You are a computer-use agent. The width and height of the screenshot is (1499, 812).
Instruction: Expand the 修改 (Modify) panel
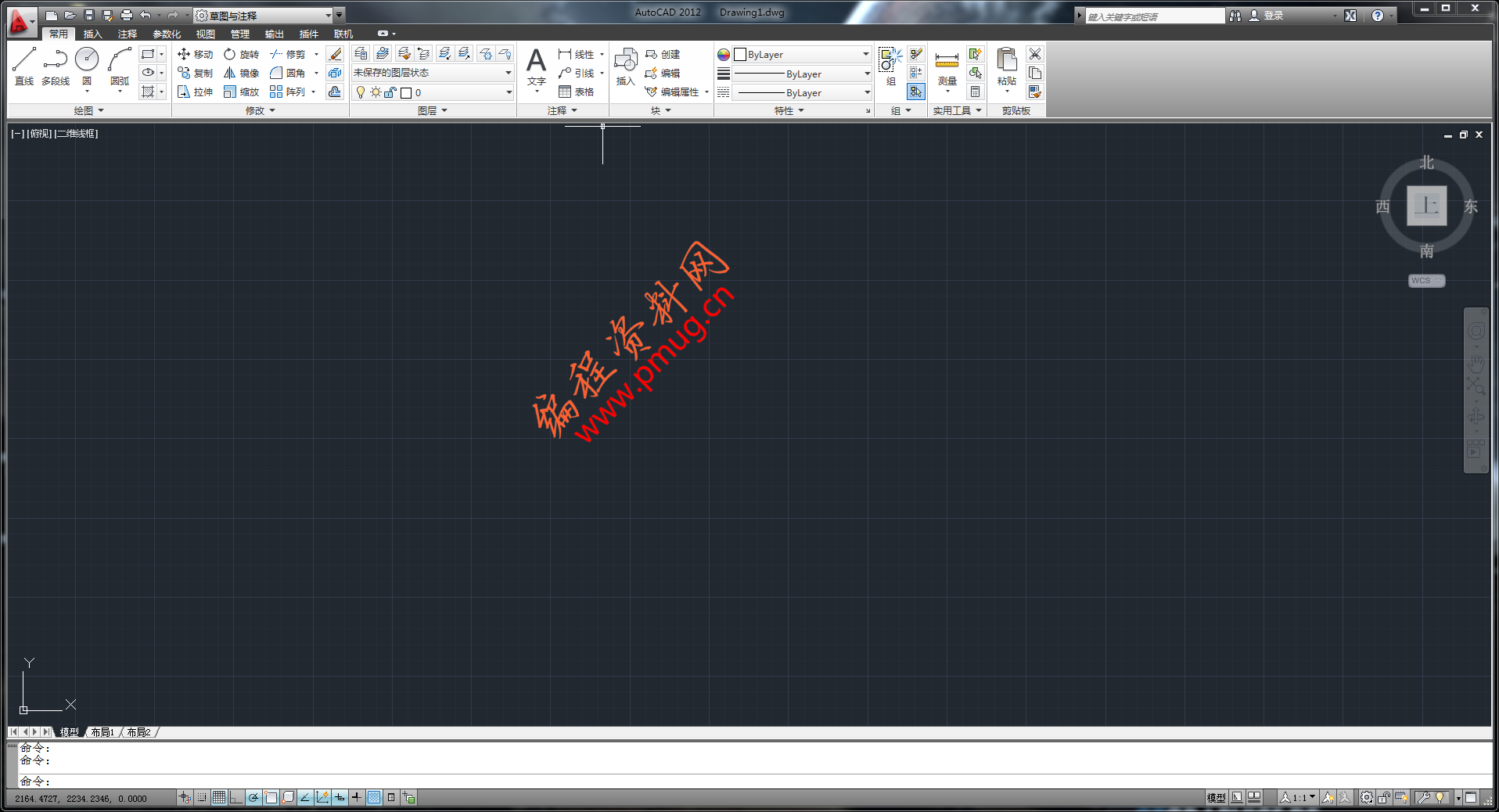coord(261,110)
